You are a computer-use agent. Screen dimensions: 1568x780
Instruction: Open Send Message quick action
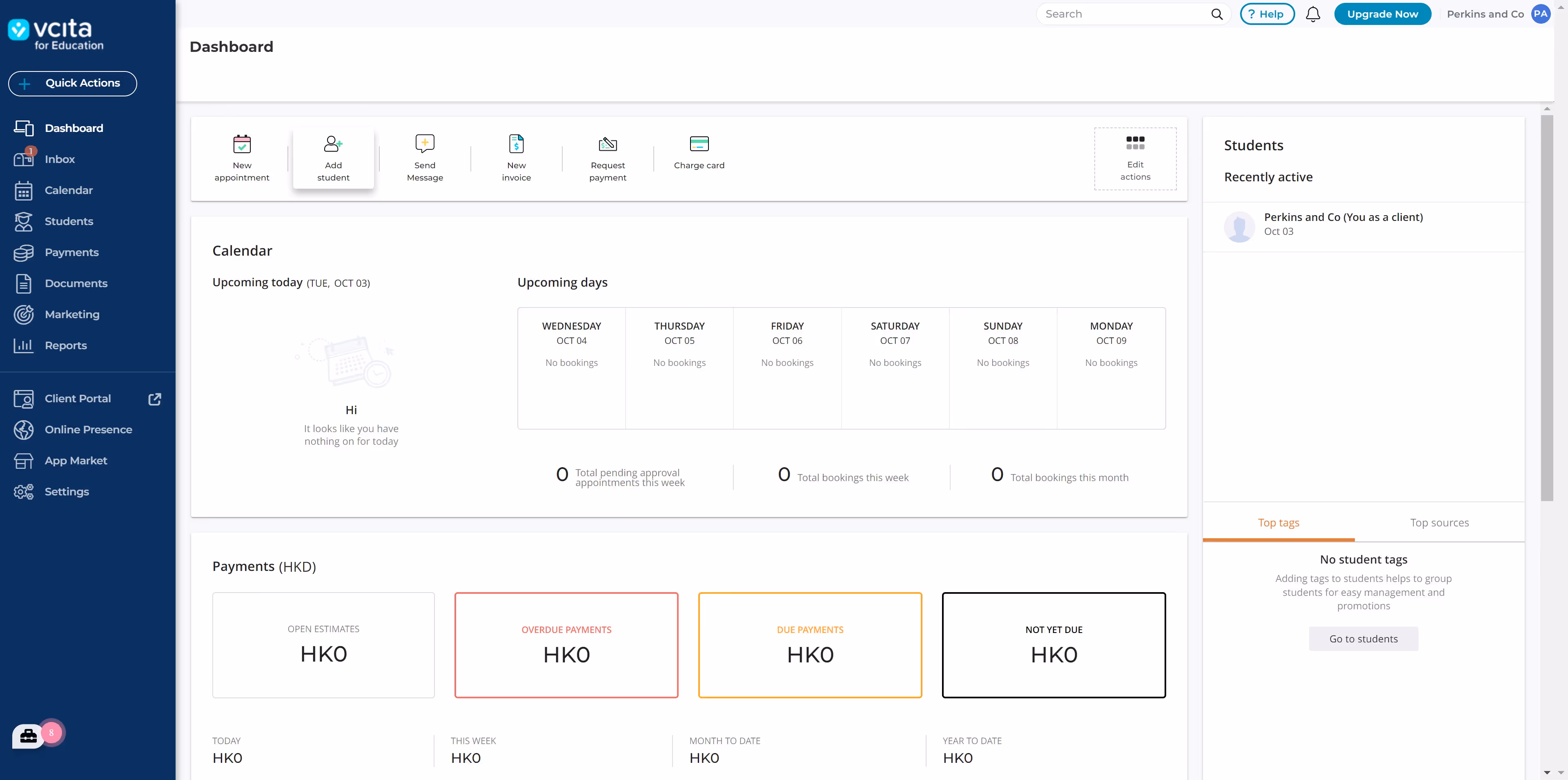click(424, 144)
